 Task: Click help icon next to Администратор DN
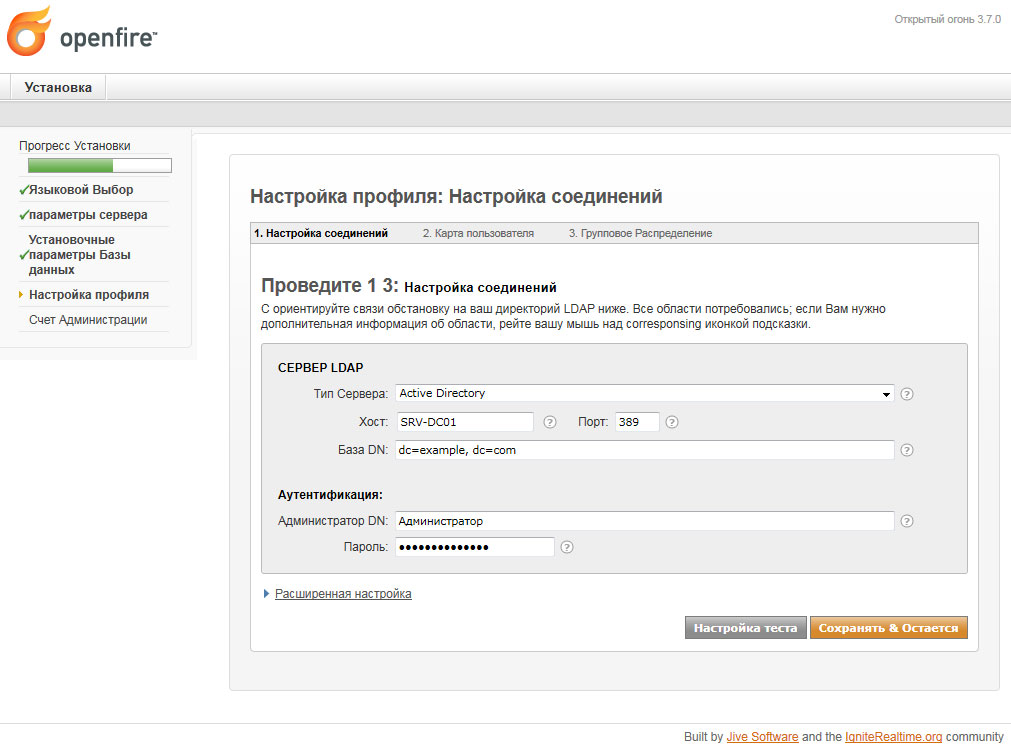click(907, 521)
